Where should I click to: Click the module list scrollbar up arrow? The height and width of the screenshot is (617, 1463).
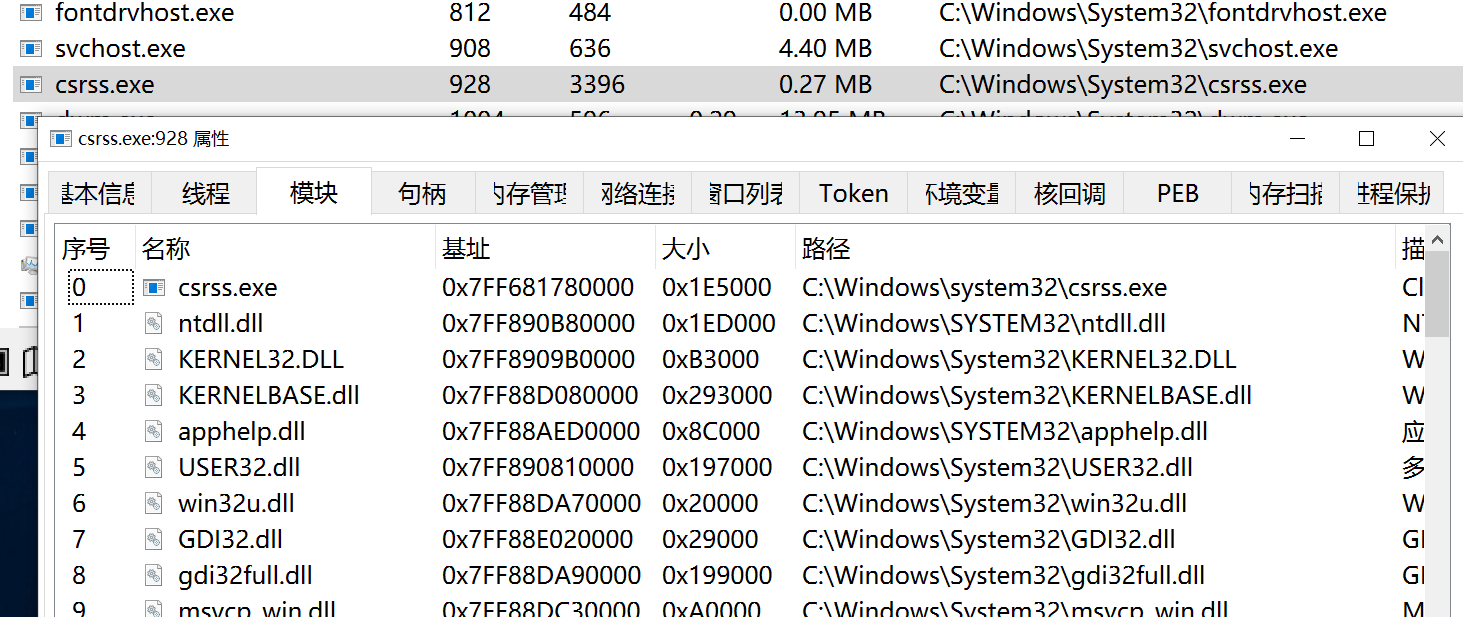click(x=1437, y=238)
